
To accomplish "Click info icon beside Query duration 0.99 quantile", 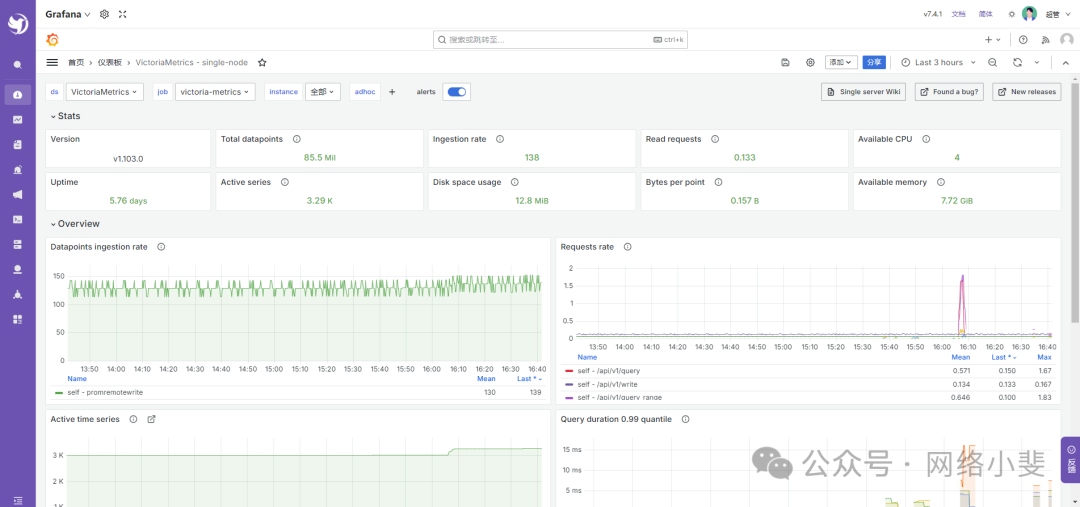I will 685,419.
